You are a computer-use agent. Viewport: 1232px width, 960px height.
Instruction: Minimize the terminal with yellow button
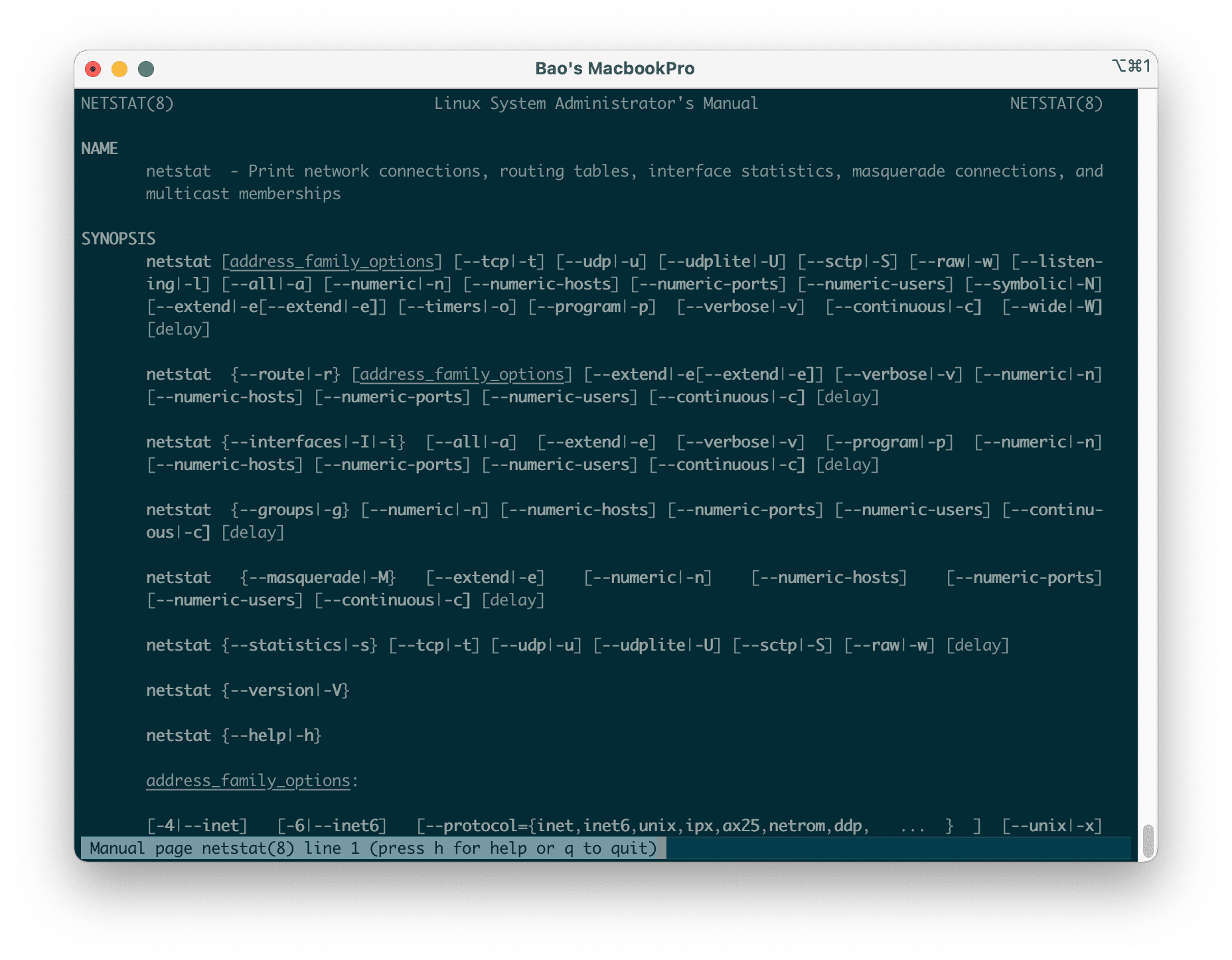pos(119,69)
